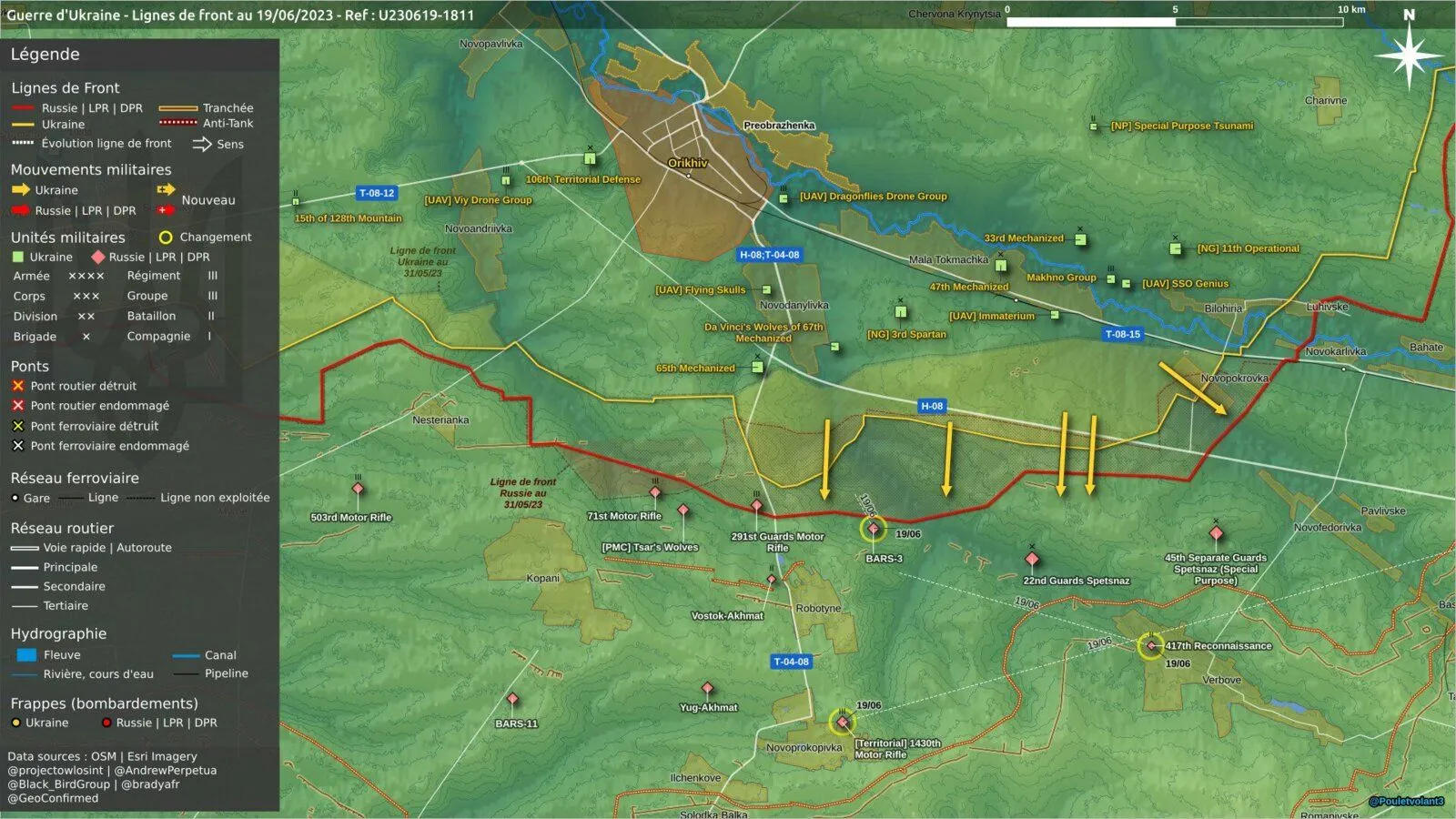
Task: Click the 417th Reconnaissance circled marker
Action: tap(1150, 646)
